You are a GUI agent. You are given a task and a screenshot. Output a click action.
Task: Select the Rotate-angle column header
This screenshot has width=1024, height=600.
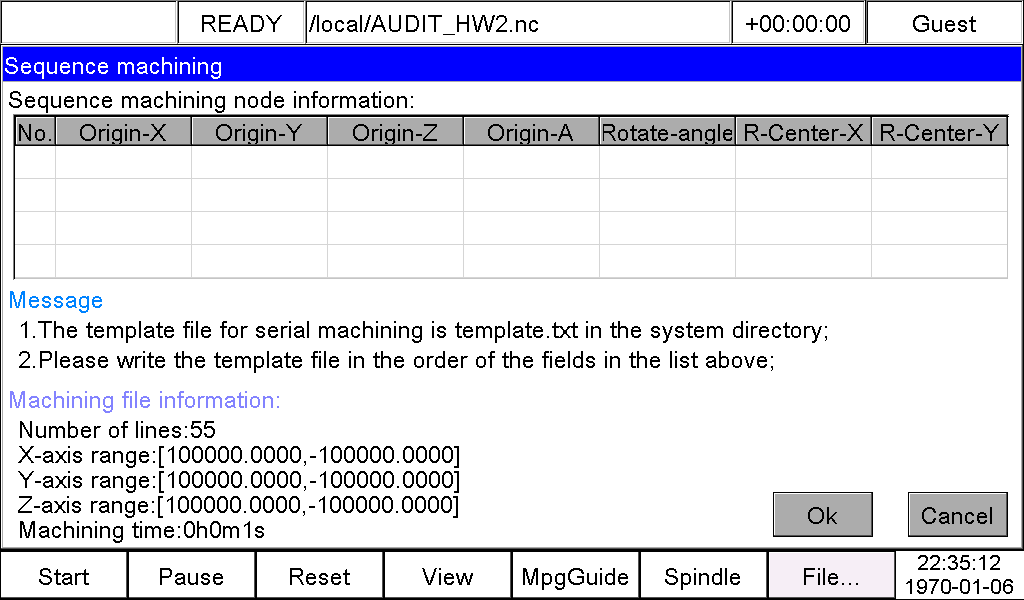[x=667, y=133]
